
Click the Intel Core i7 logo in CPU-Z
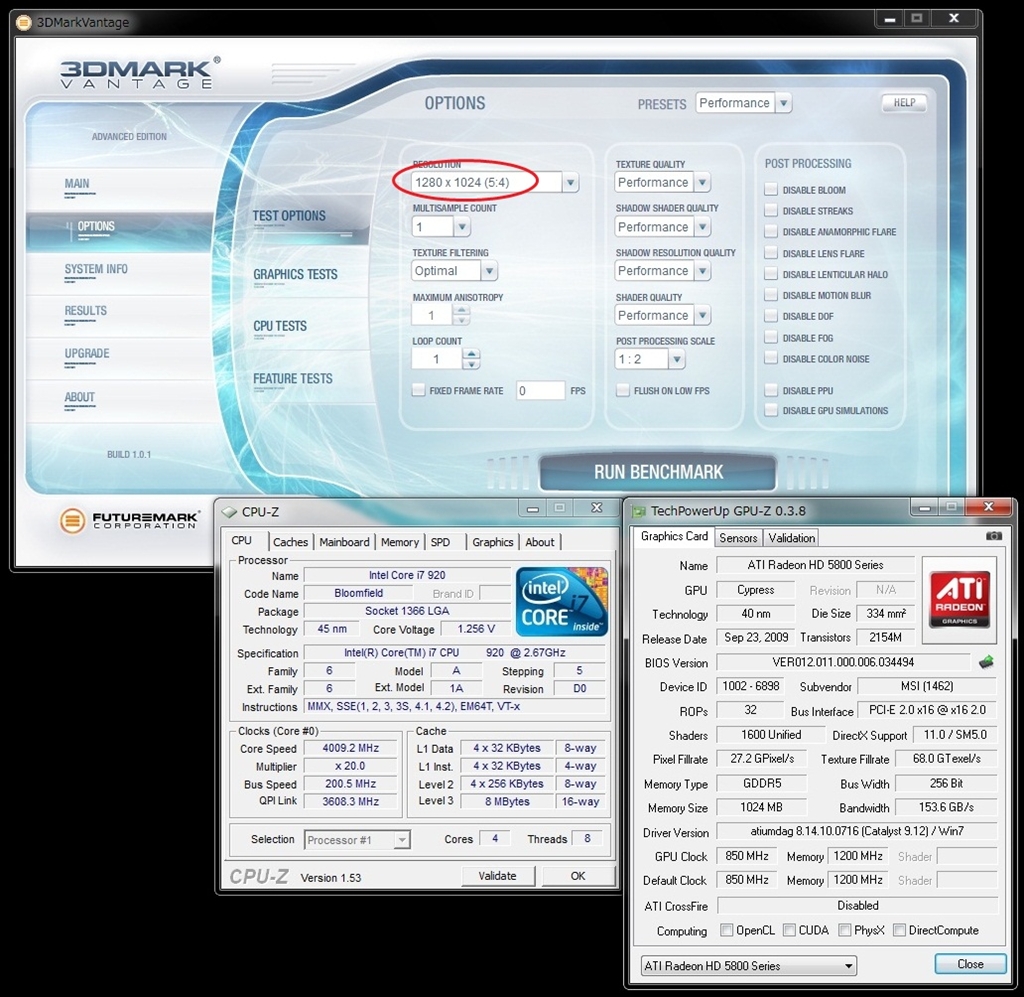point(562,601)
